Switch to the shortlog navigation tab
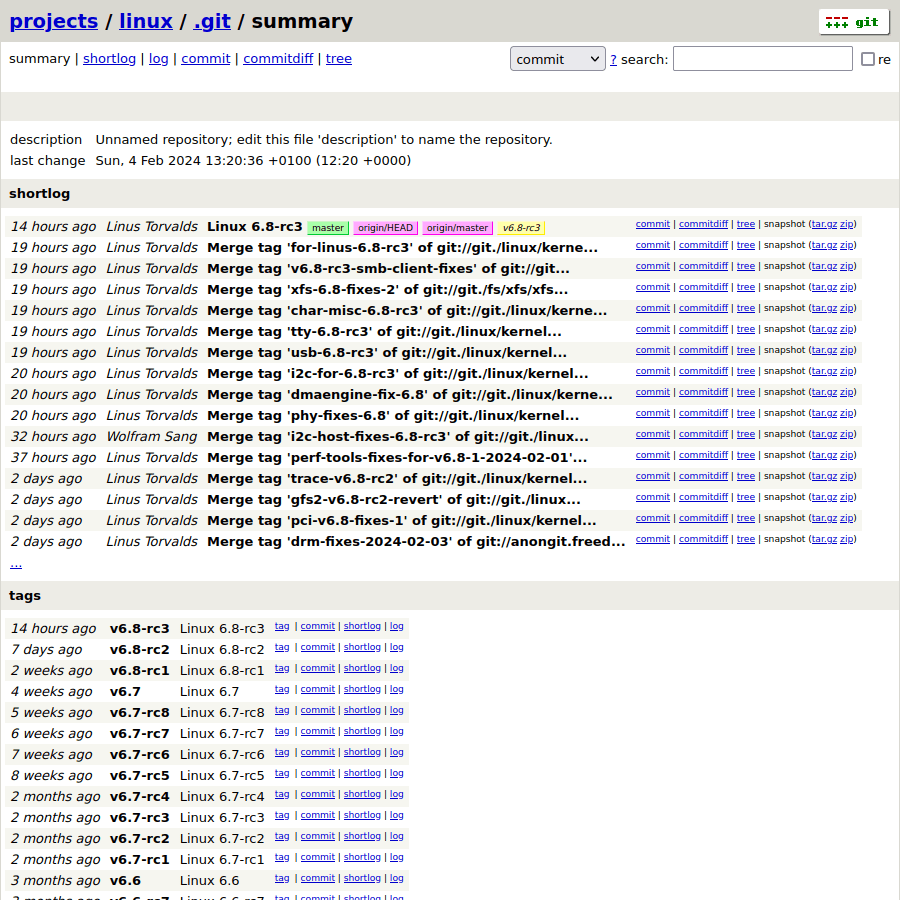900x900 pixels. (x=110, y=59)
